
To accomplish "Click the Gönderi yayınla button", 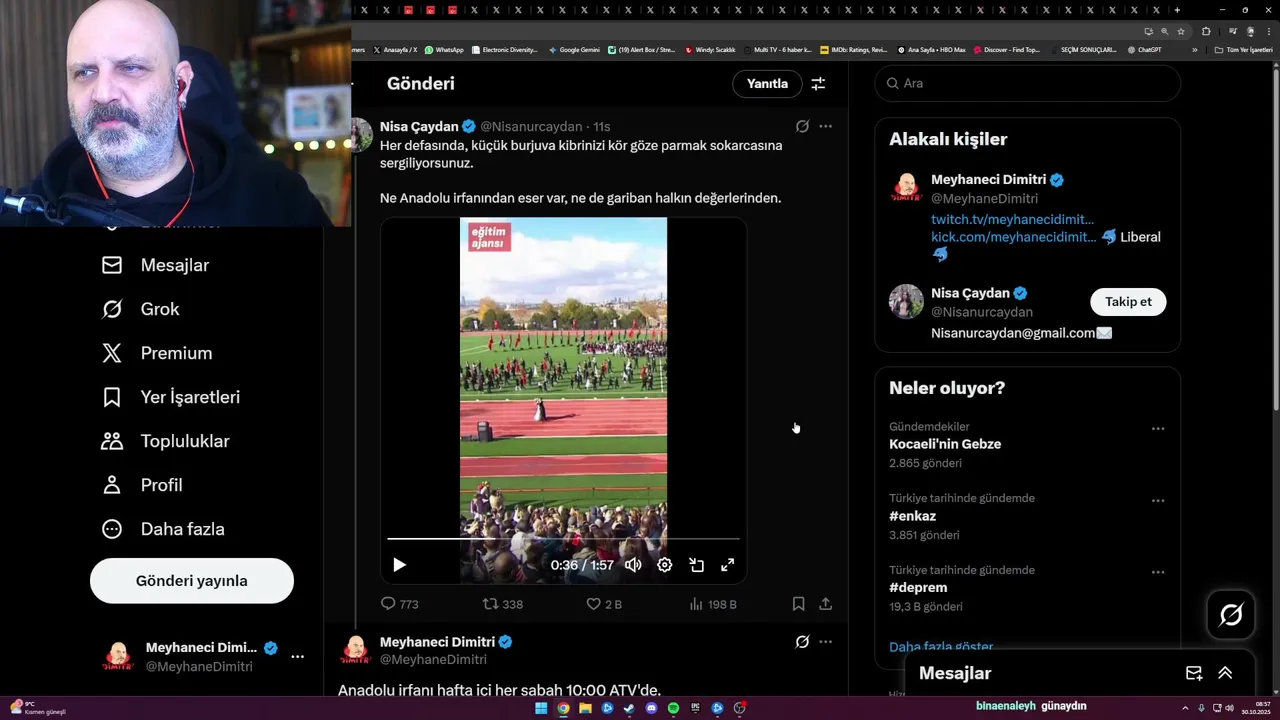I will (x=192, y=581).
